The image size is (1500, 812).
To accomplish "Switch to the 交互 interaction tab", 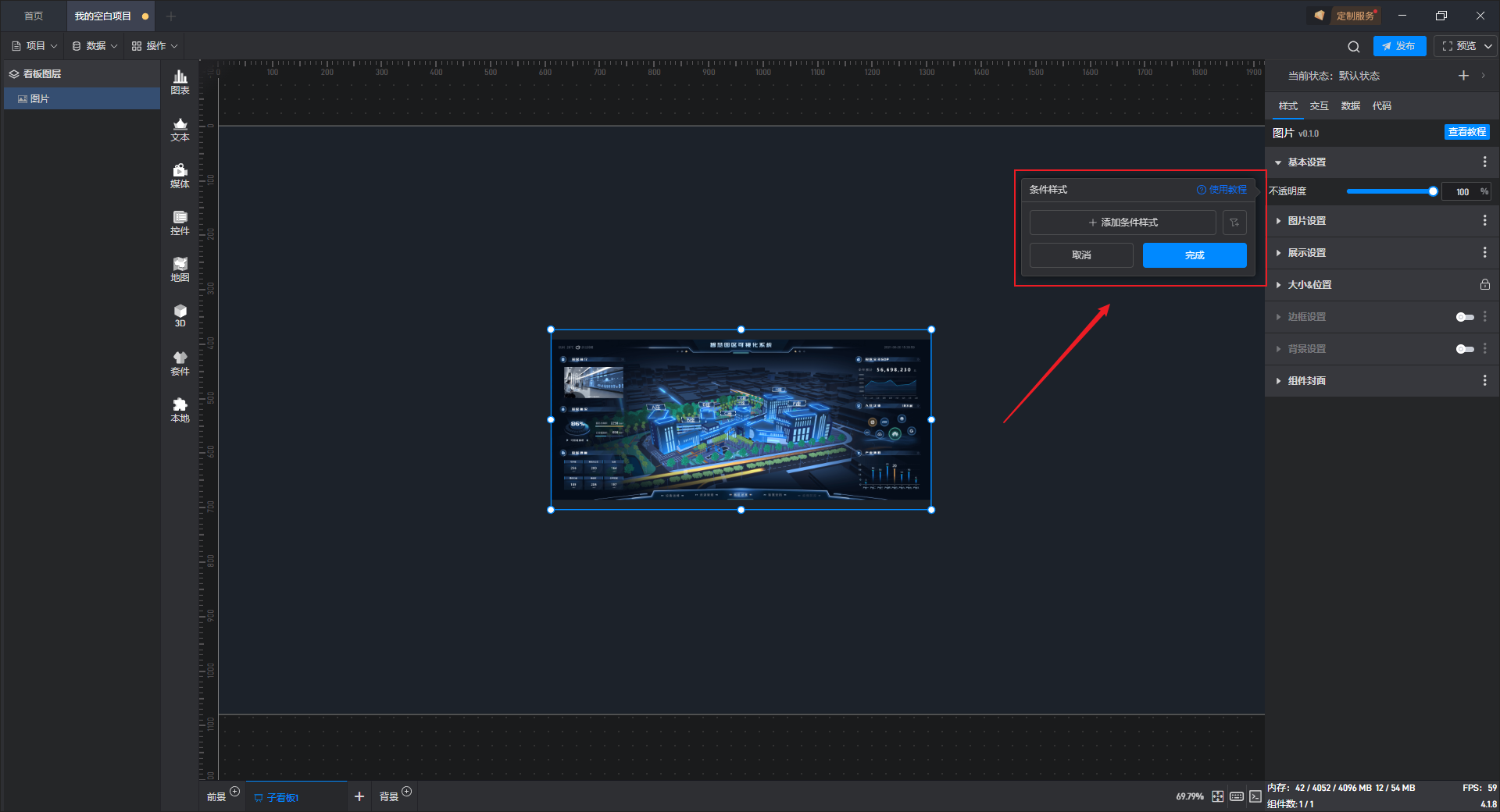I will tap(1319, 106).
